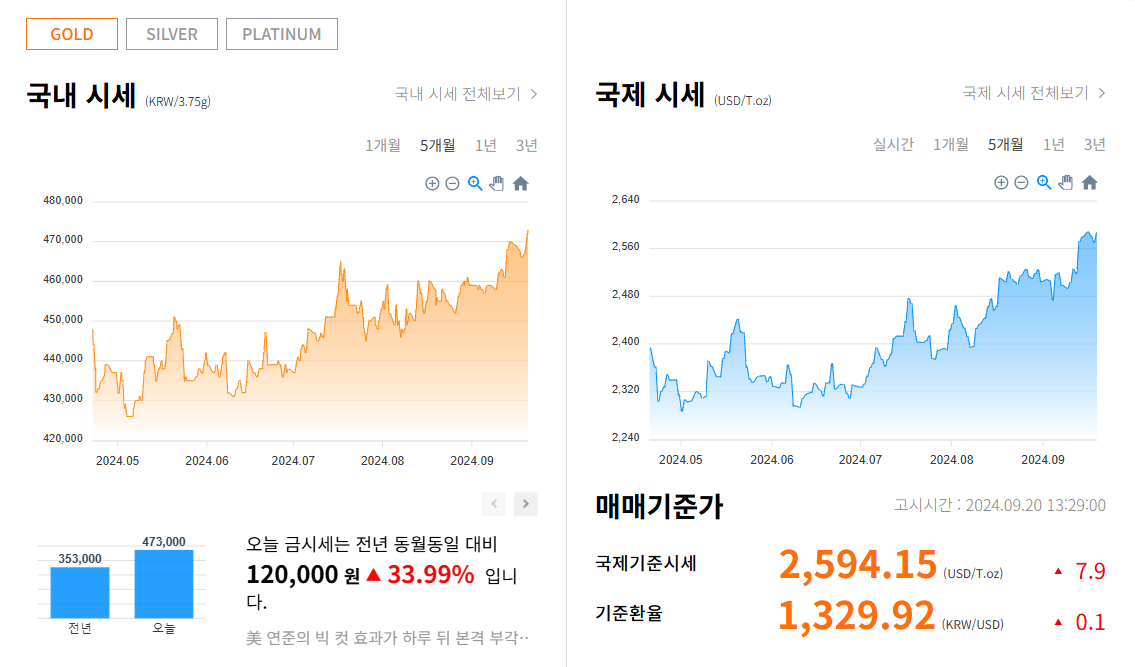
Task: Switch to the SILVER tab
Action: (x=171, y=33)
